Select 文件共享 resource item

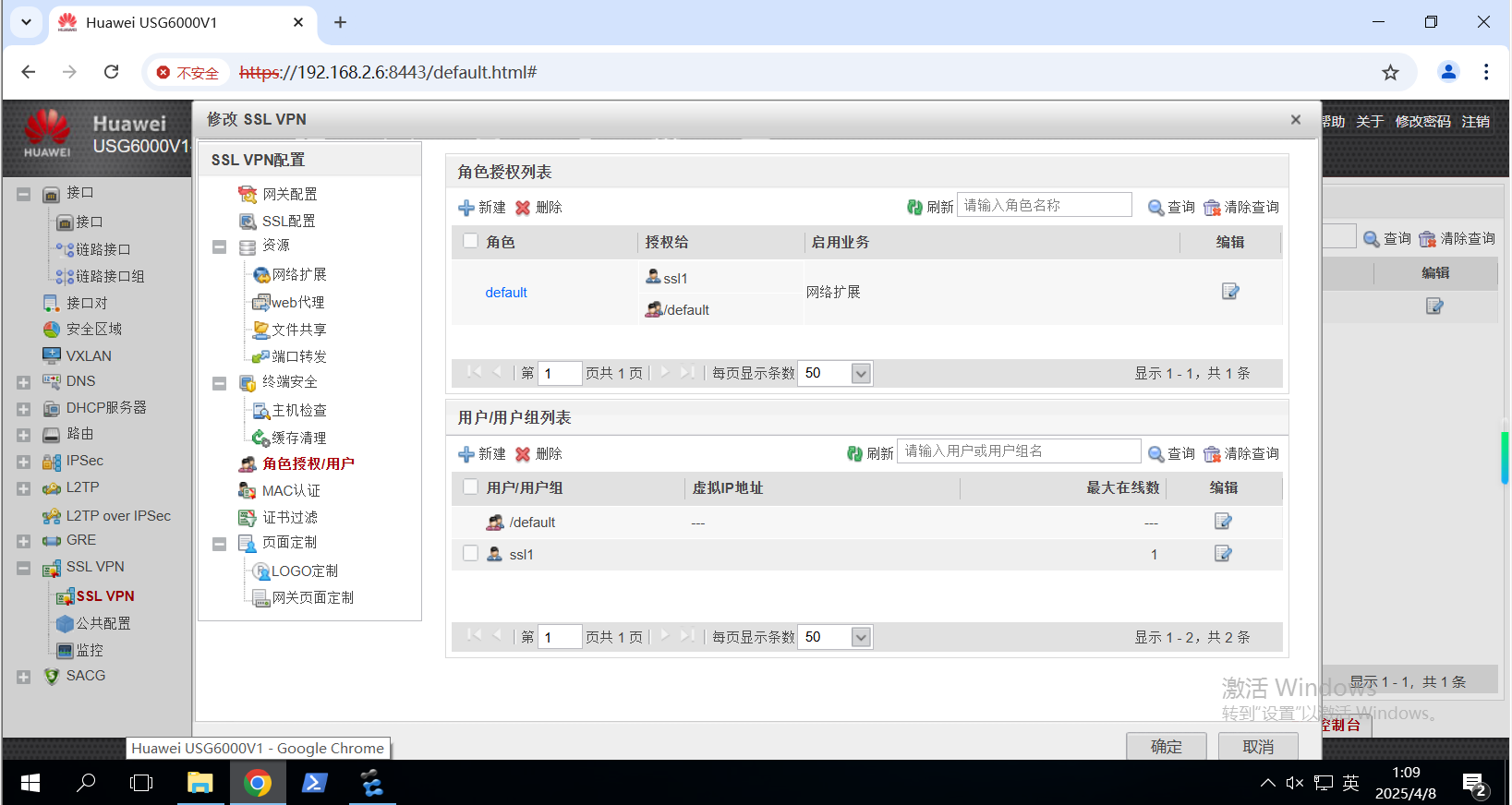290,330
